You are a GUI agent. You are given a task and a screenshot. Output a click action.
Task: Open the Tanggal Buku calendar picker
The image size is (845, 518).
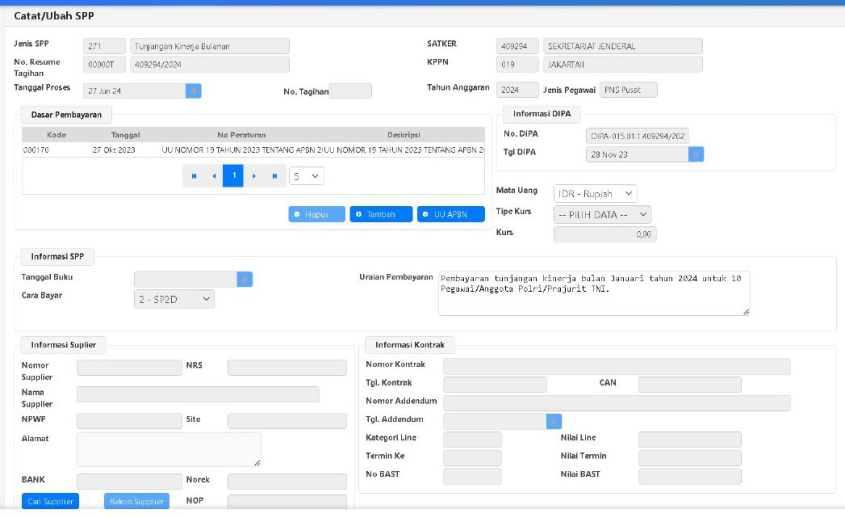(244, 279)
